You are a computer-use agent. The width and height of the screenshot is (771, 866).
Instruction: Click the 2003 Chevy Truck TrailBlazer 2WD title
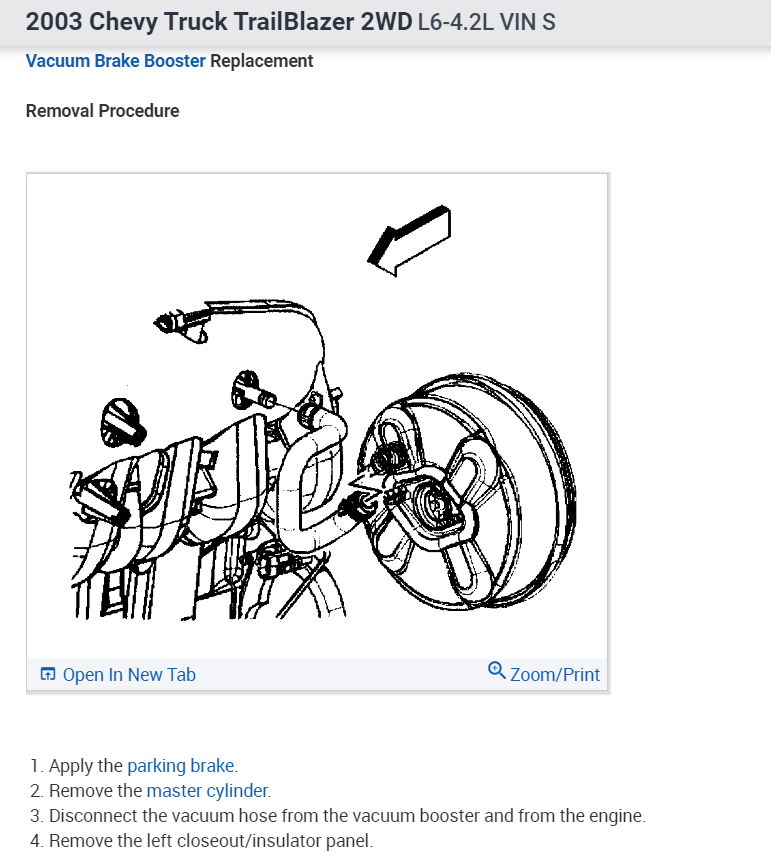219,22
